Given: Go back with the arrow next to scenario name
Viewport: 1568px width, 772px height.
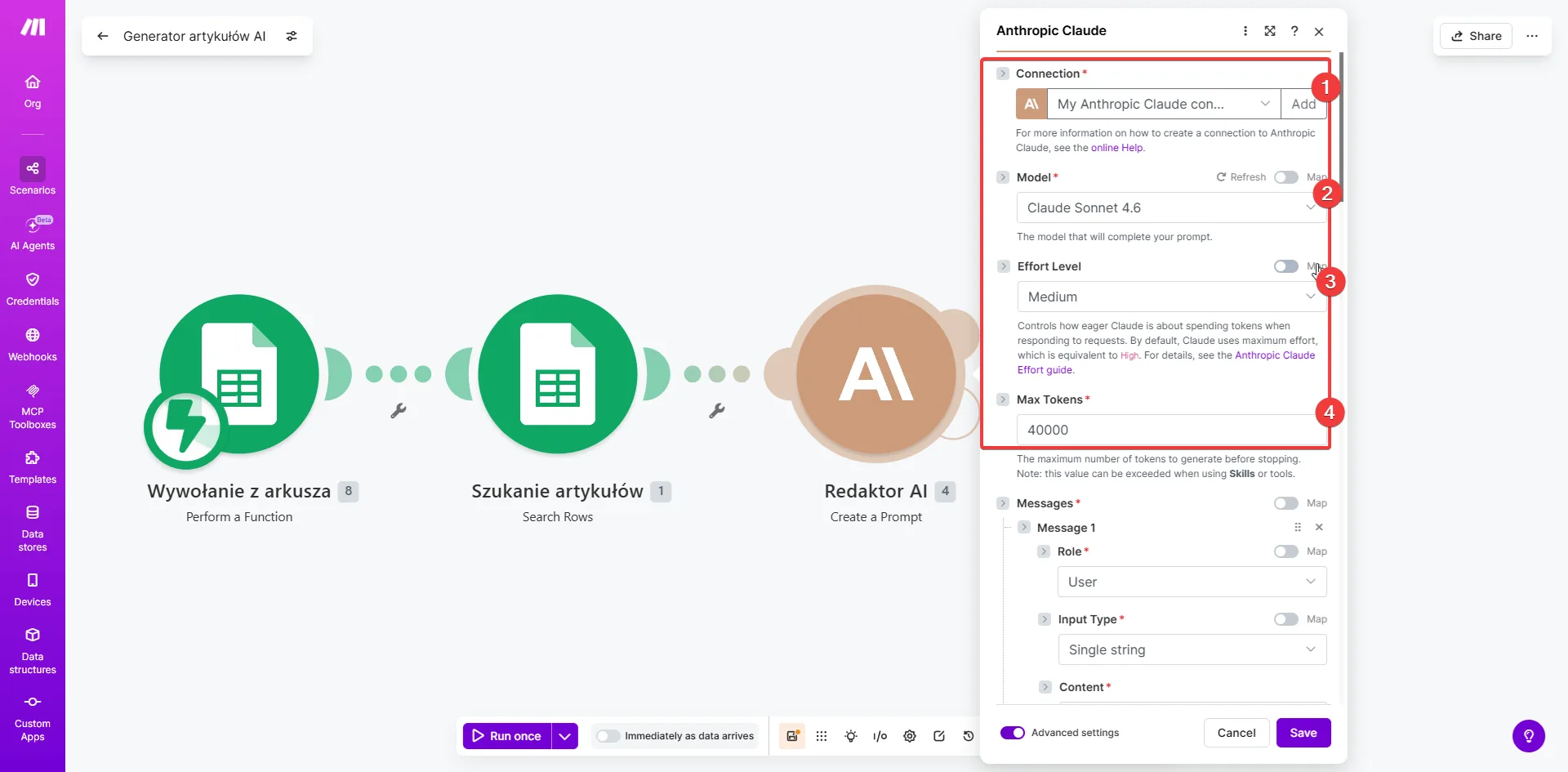Looking at the screenshot, I should 103,36.
